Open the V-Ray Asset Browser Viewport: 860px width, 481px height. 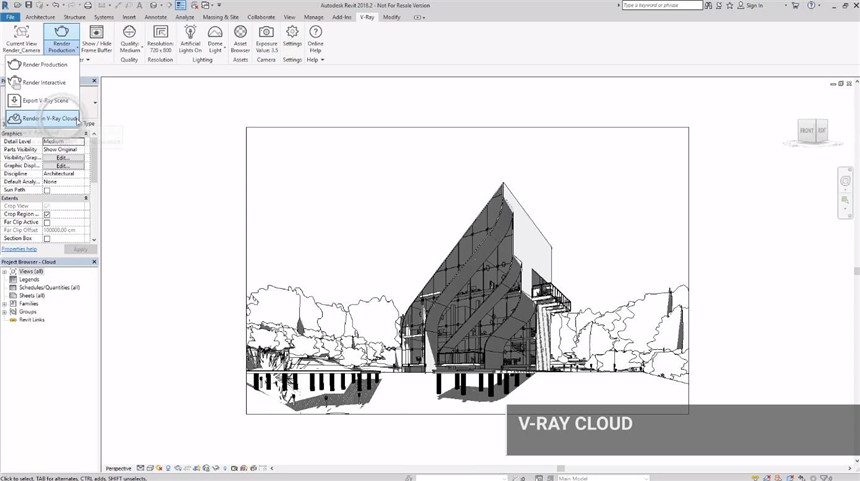click(240, 33)
